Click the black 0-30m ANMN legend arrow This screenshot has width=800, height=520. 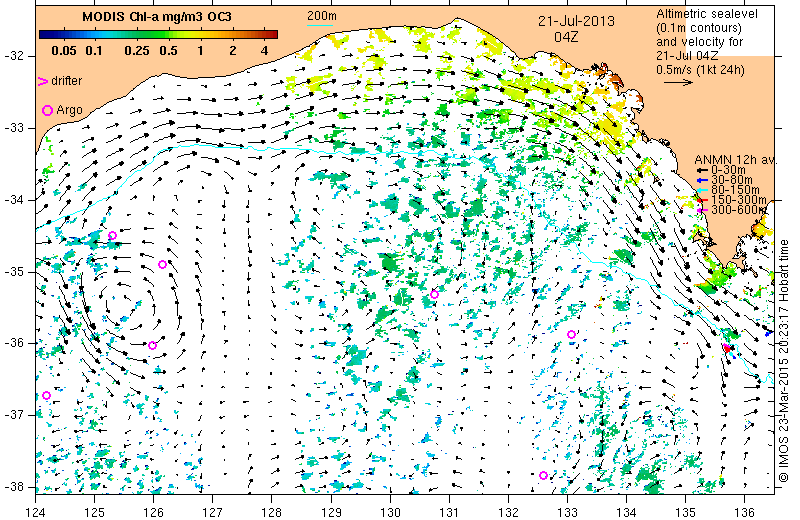click(x=703, y=170)
